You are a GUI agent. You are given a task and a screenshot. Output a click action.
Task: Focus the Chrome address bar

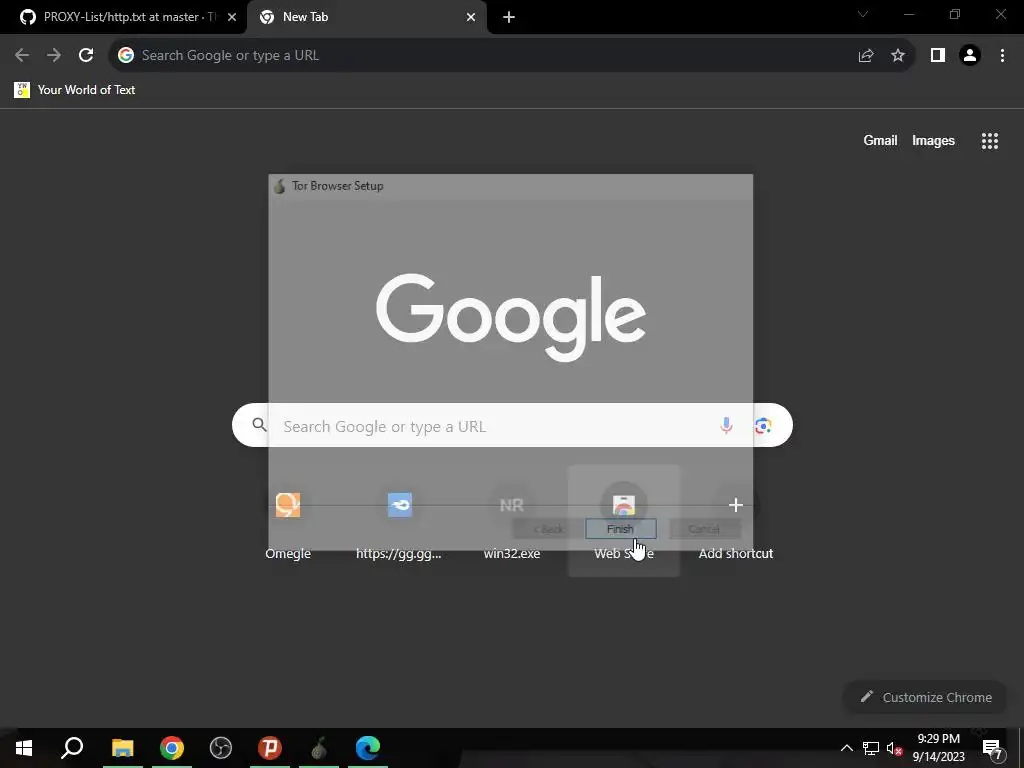483,55
